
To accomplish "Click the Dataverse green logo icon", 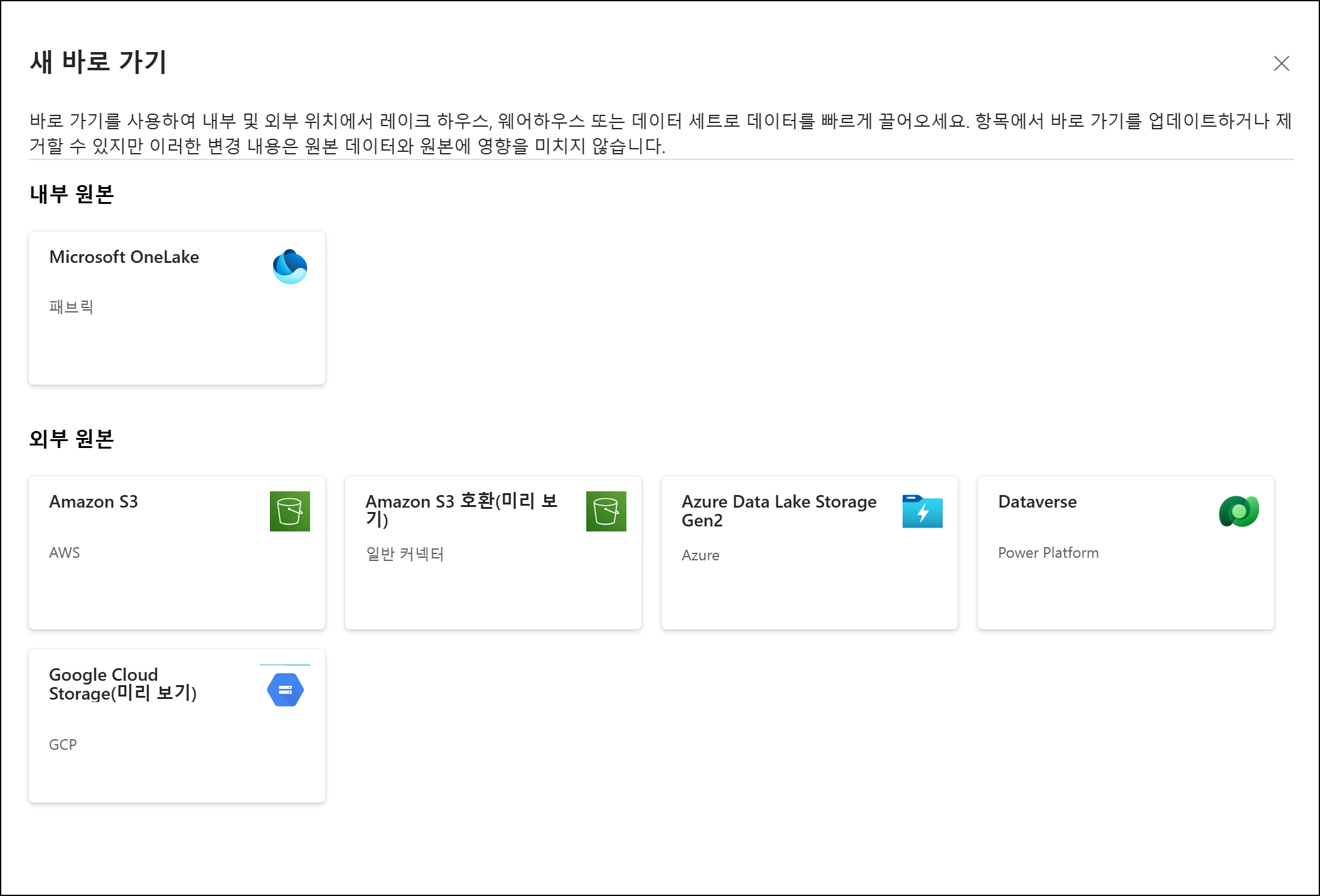I will pyautogui.click(x=1238, y=511).
